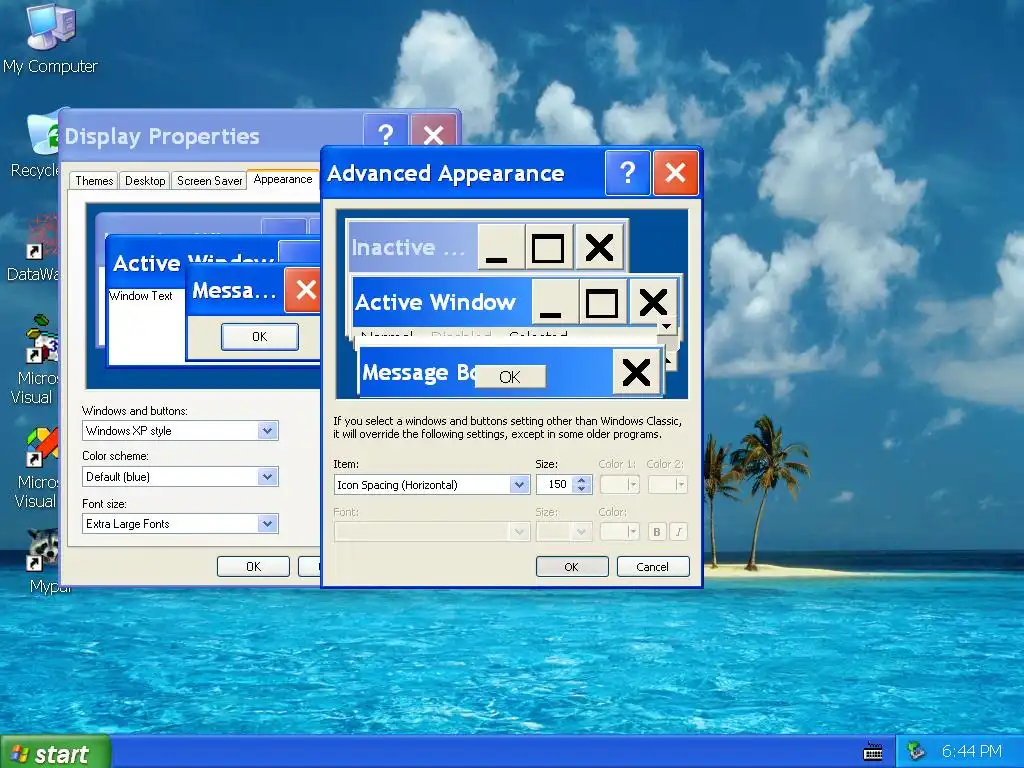1024x768 pixels.
Task: Click preview Active Window minimize button
Action: 555,302
